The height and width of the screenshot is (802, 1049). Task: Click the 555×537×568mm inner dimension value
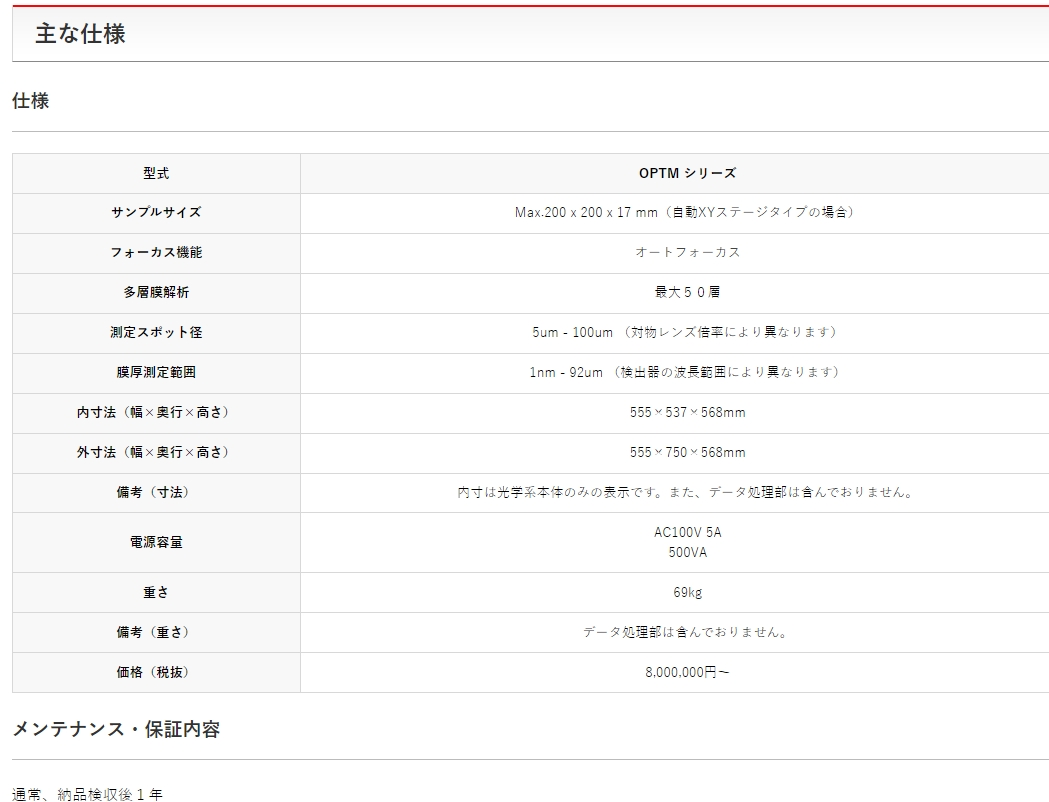pos(687,412)
